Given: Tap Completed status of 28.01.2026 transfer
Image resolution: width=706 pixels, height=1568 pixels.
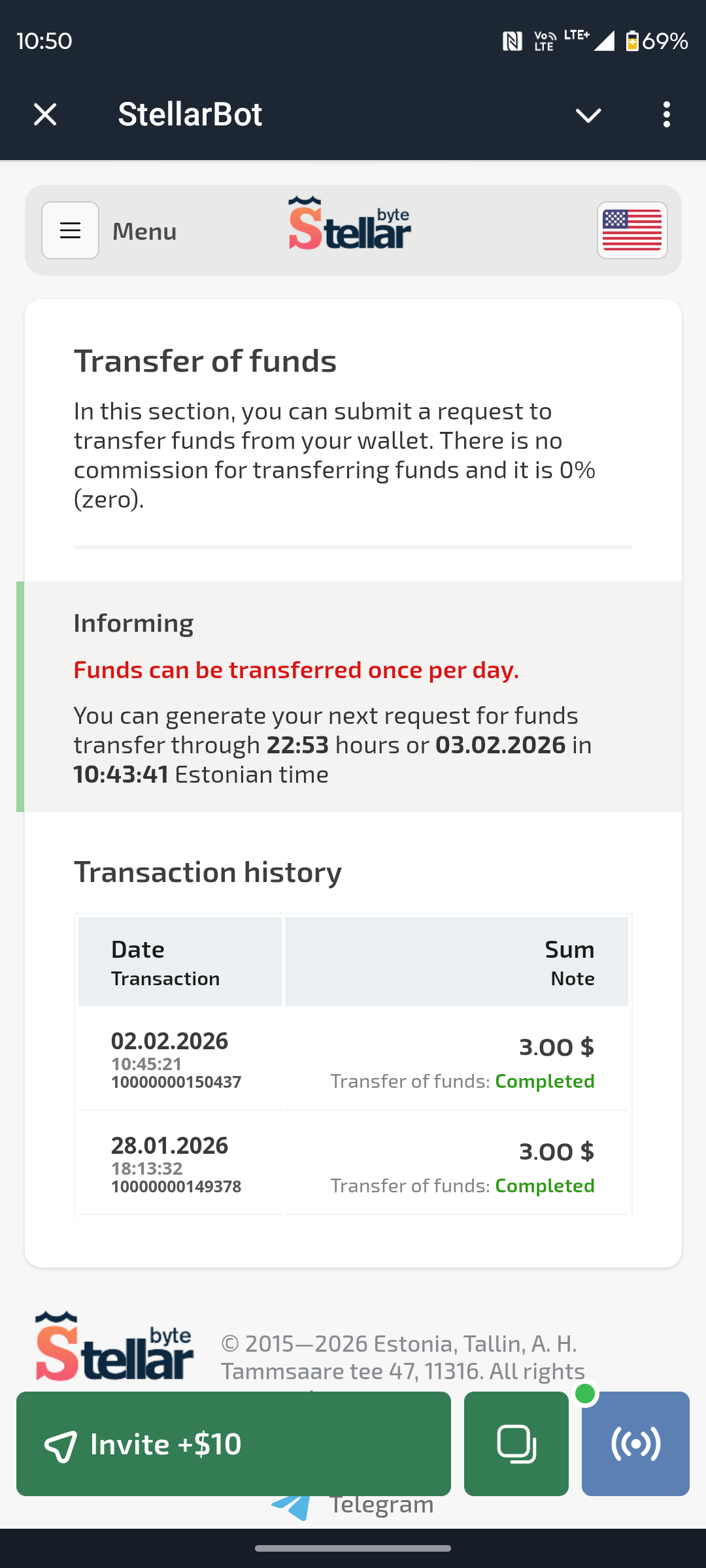Looking at the screenshot, I should pos(545,1186).
